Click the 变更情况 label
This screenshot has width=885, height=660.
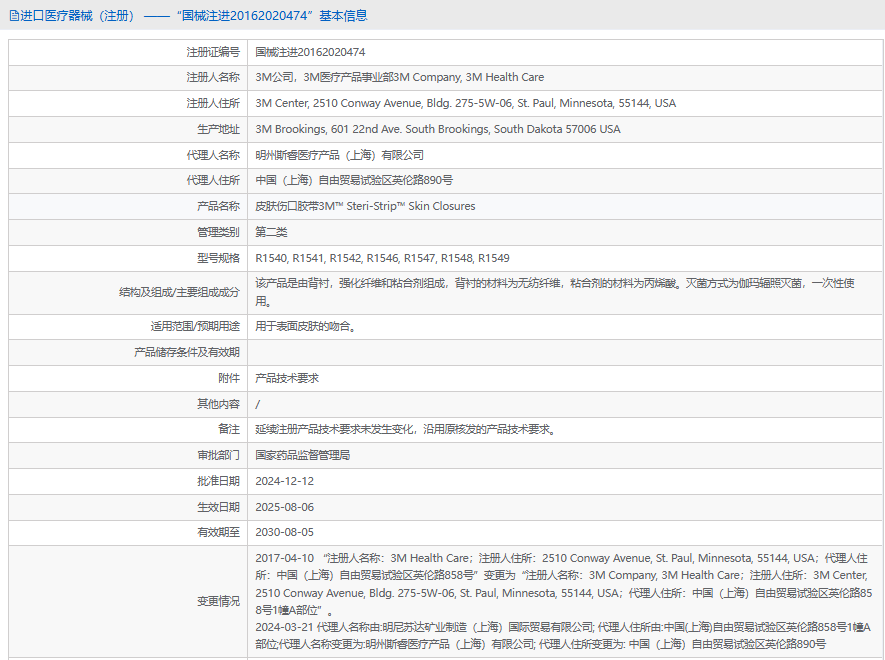218,601
